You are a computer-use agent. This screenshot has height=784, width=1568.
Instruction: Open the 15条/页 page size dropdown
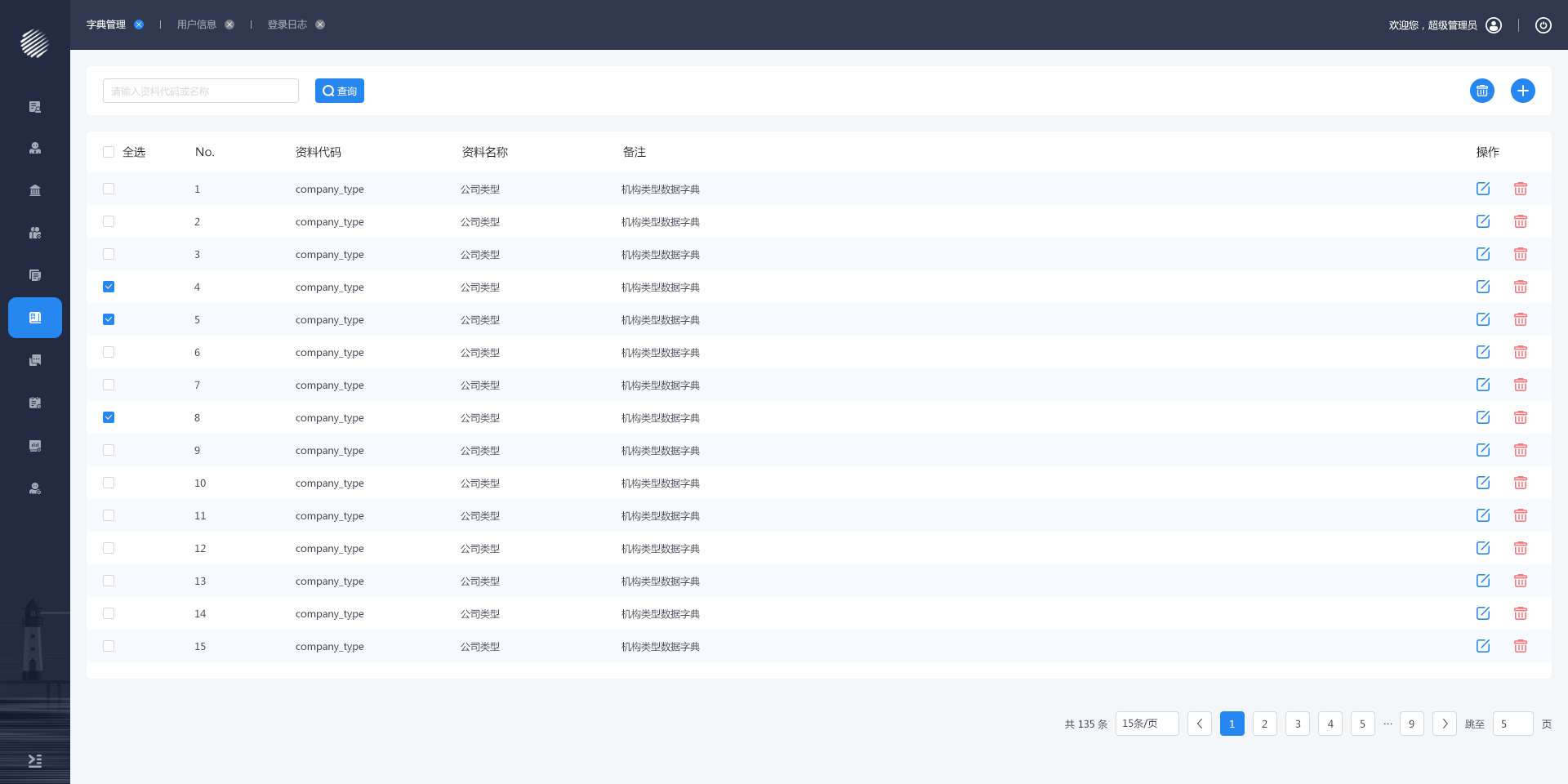click(x=1147, y=724)
